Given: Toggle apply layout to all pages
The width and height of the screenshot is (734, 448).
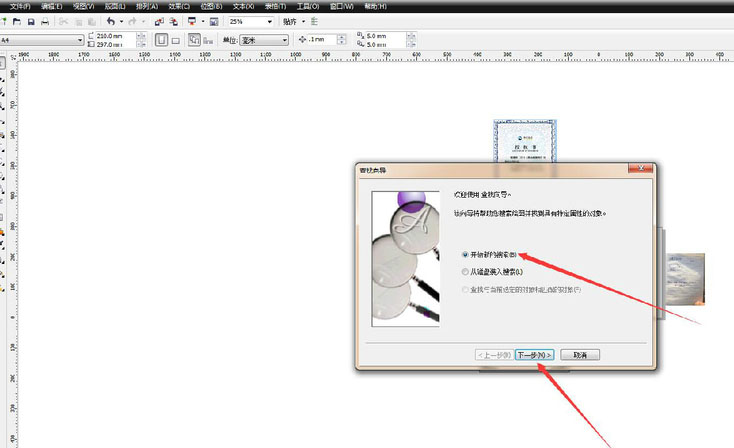Looking at the screenshot, I should 194,40.
